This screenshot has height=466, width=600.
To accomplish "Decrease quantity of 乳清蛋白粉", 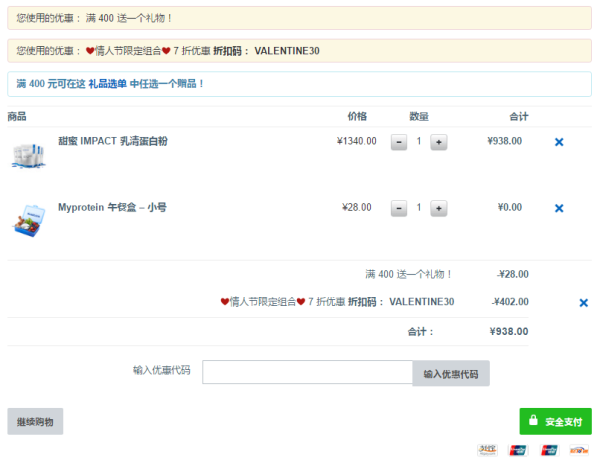I will [398, 142].
